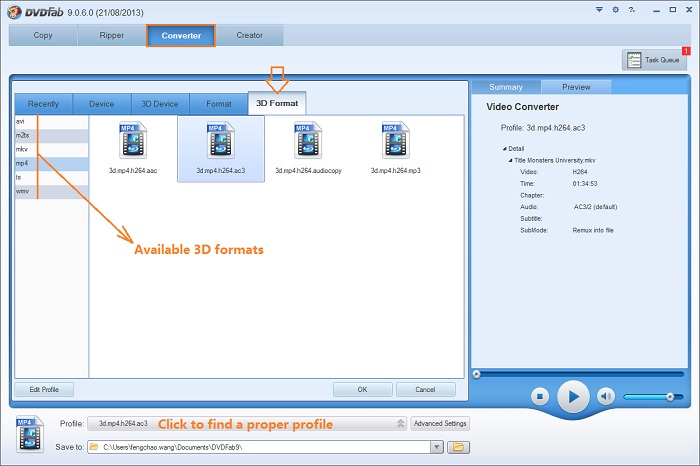Play the video preview
Viewport: 700px width, 466px height.
pyautogui.click(x=573, y=396)
